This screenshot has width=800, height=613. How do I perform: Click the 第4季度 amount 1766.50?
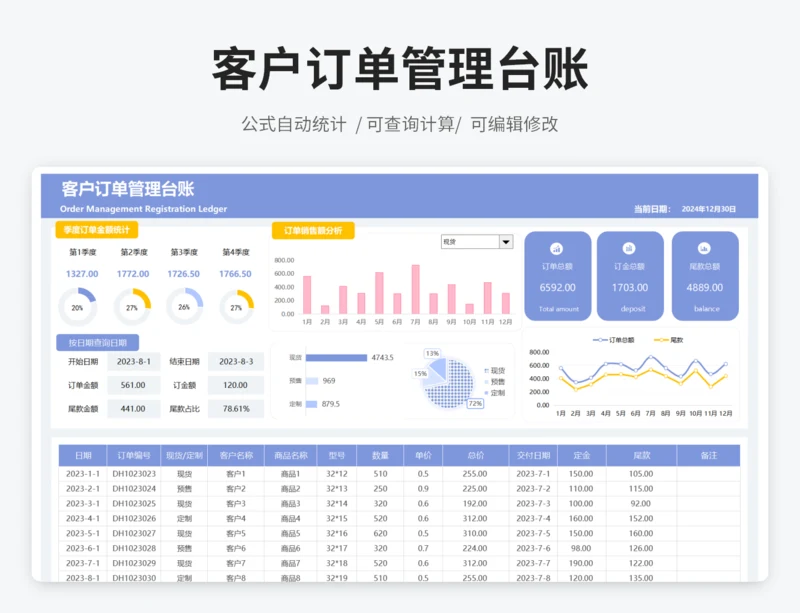point(235,274)
